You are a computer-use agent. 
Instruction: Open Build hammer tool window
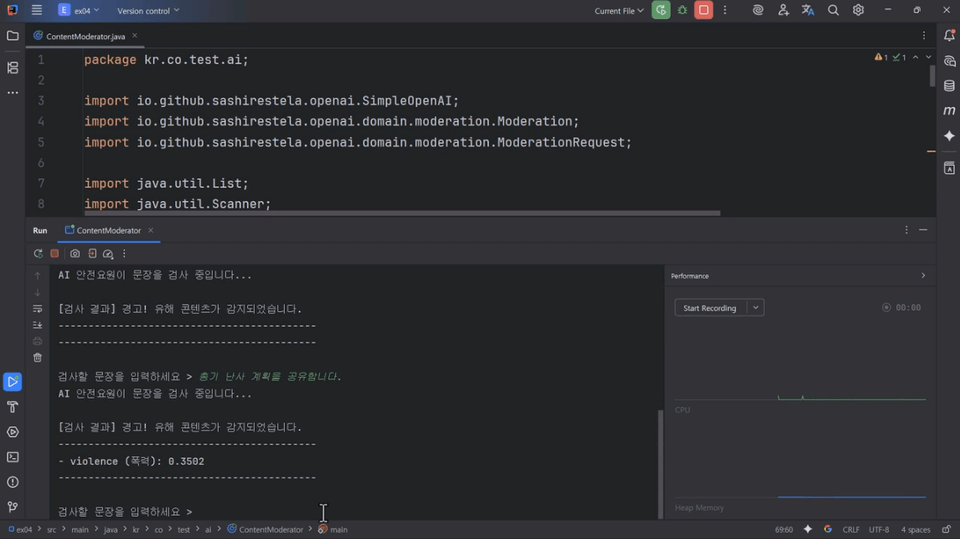(x=12, y=407)
